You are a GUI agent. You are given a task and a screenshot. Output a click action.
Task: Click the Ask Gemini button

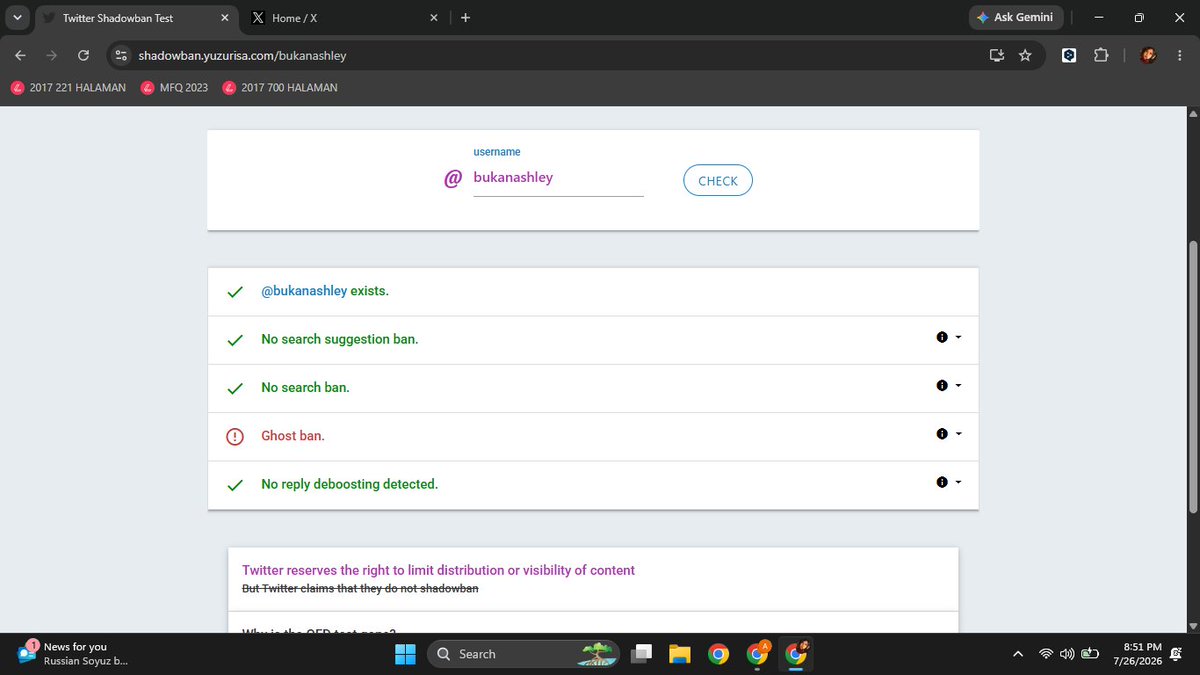pos(1015,18)
